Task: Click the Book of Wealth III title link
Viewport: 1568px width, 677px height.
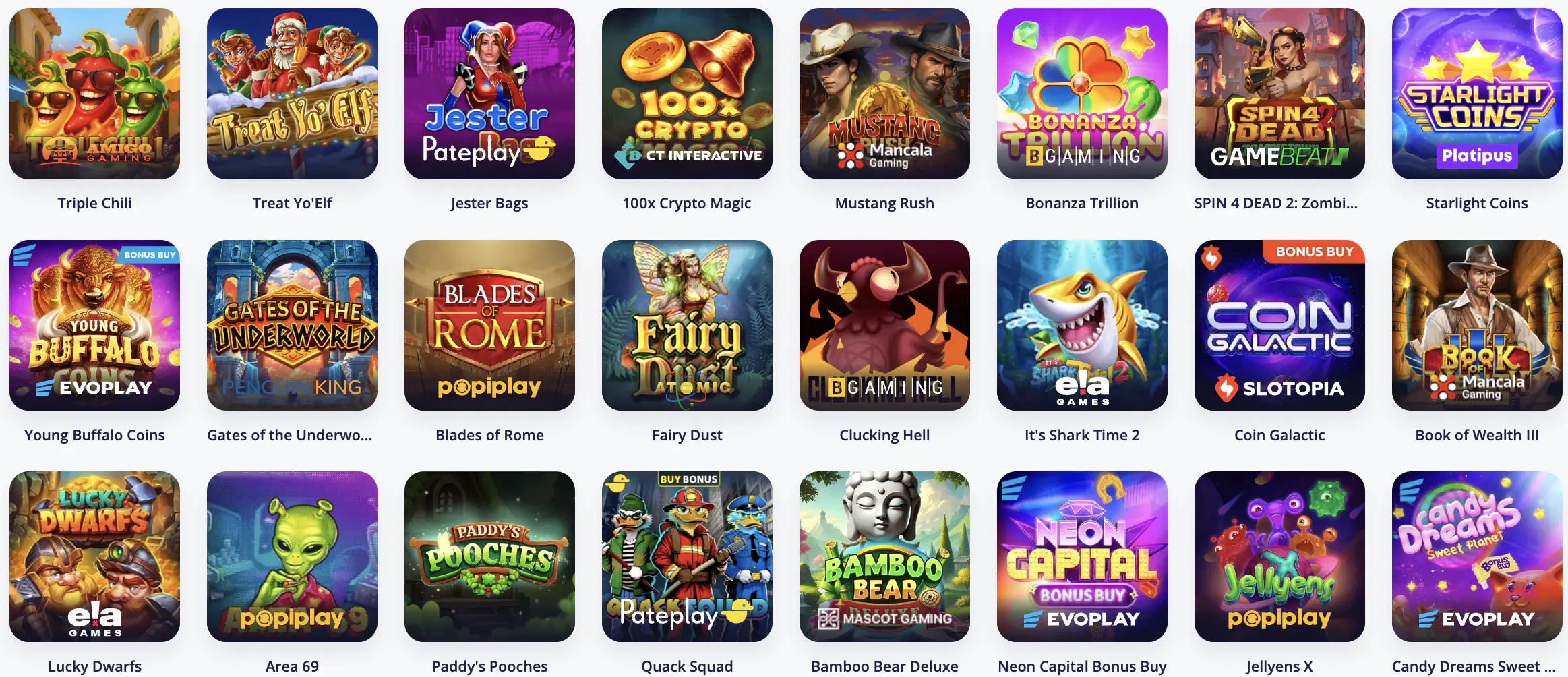Action: click(x=1477, y=435)
